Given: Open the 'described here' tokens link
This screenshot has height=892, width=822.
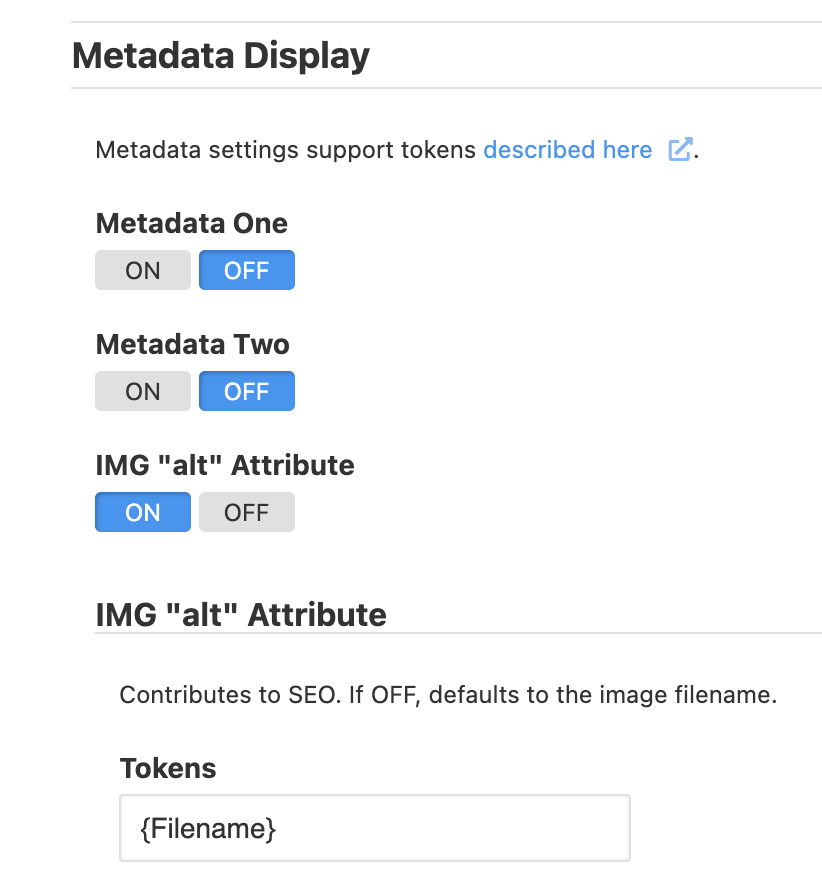Looking at the screenshot, I should [567, 150].
